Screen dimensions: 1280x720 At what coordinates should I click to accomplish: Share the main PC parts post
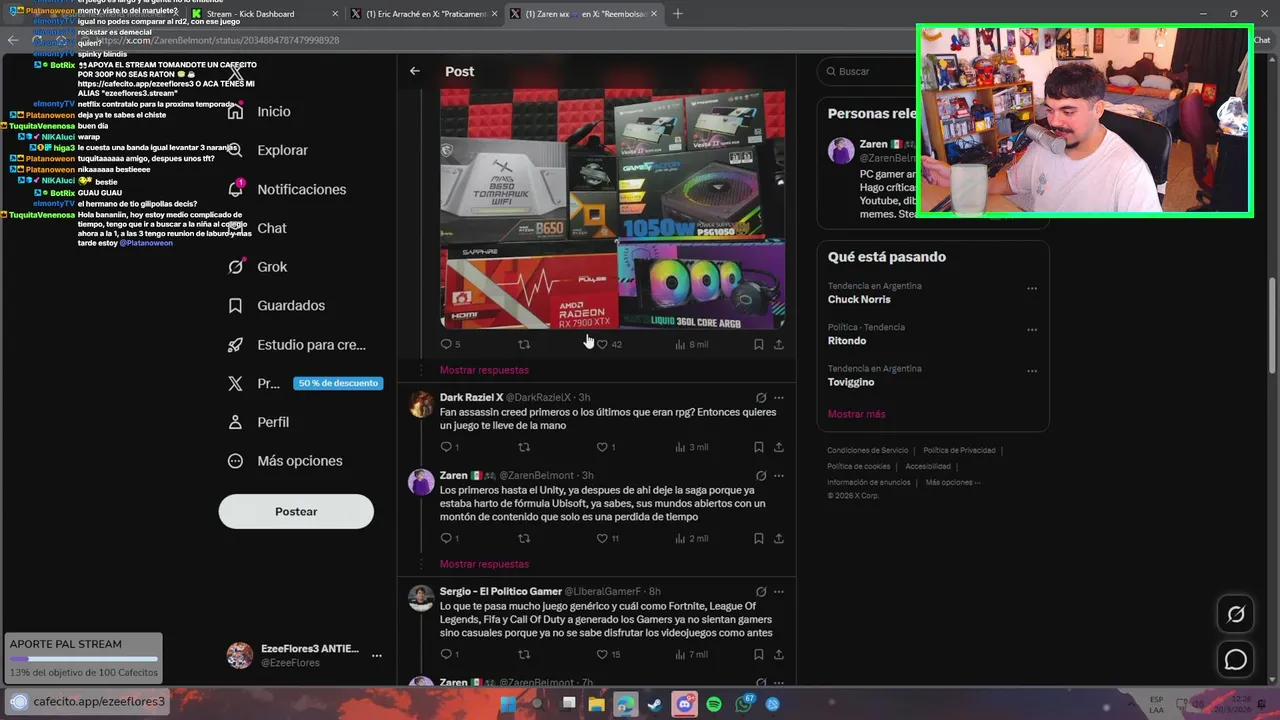pyautogui.click(x=779, y=344)
